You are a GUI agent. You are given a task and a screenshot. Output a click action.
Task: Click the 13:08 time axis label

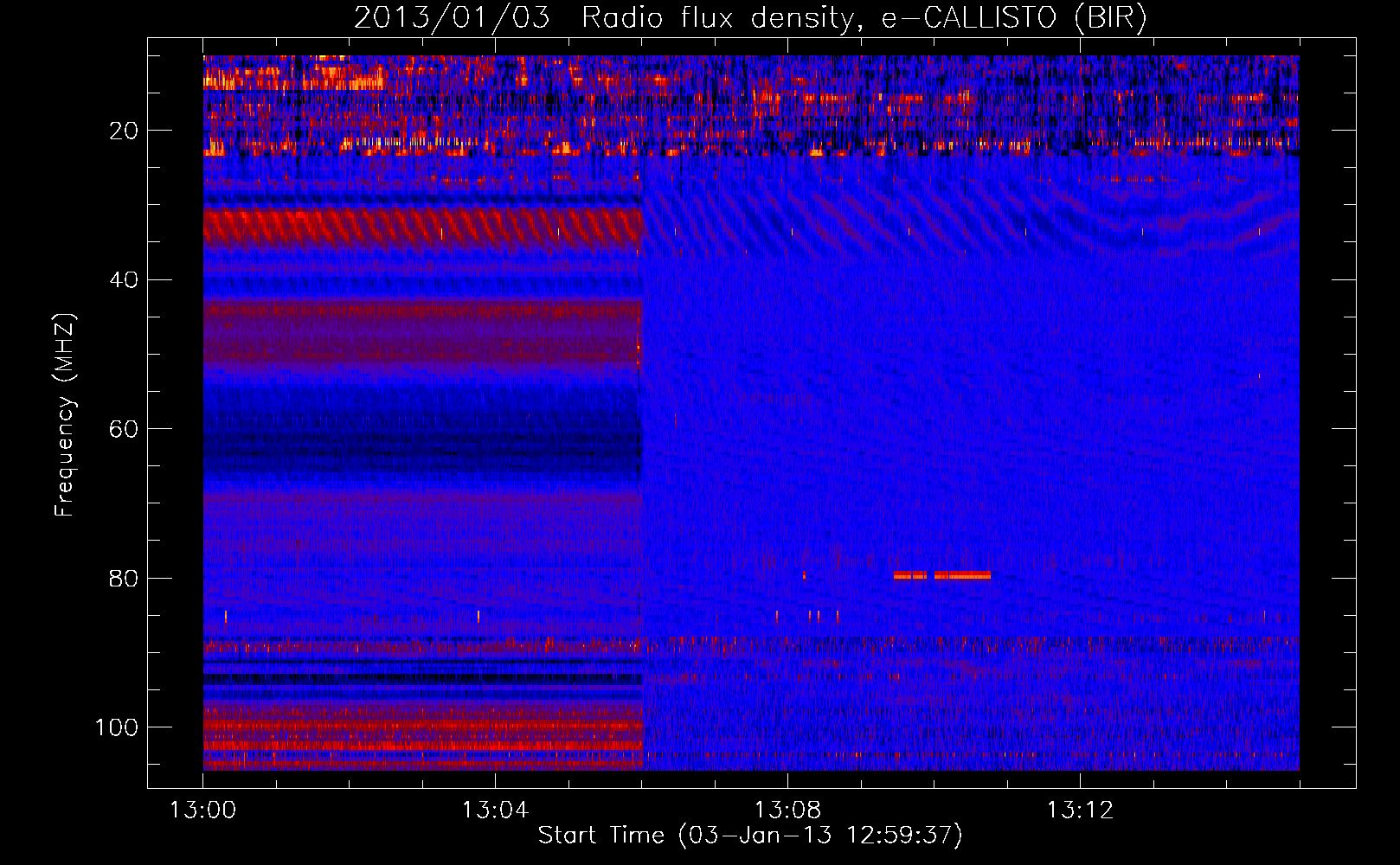[x=787, y=811]
